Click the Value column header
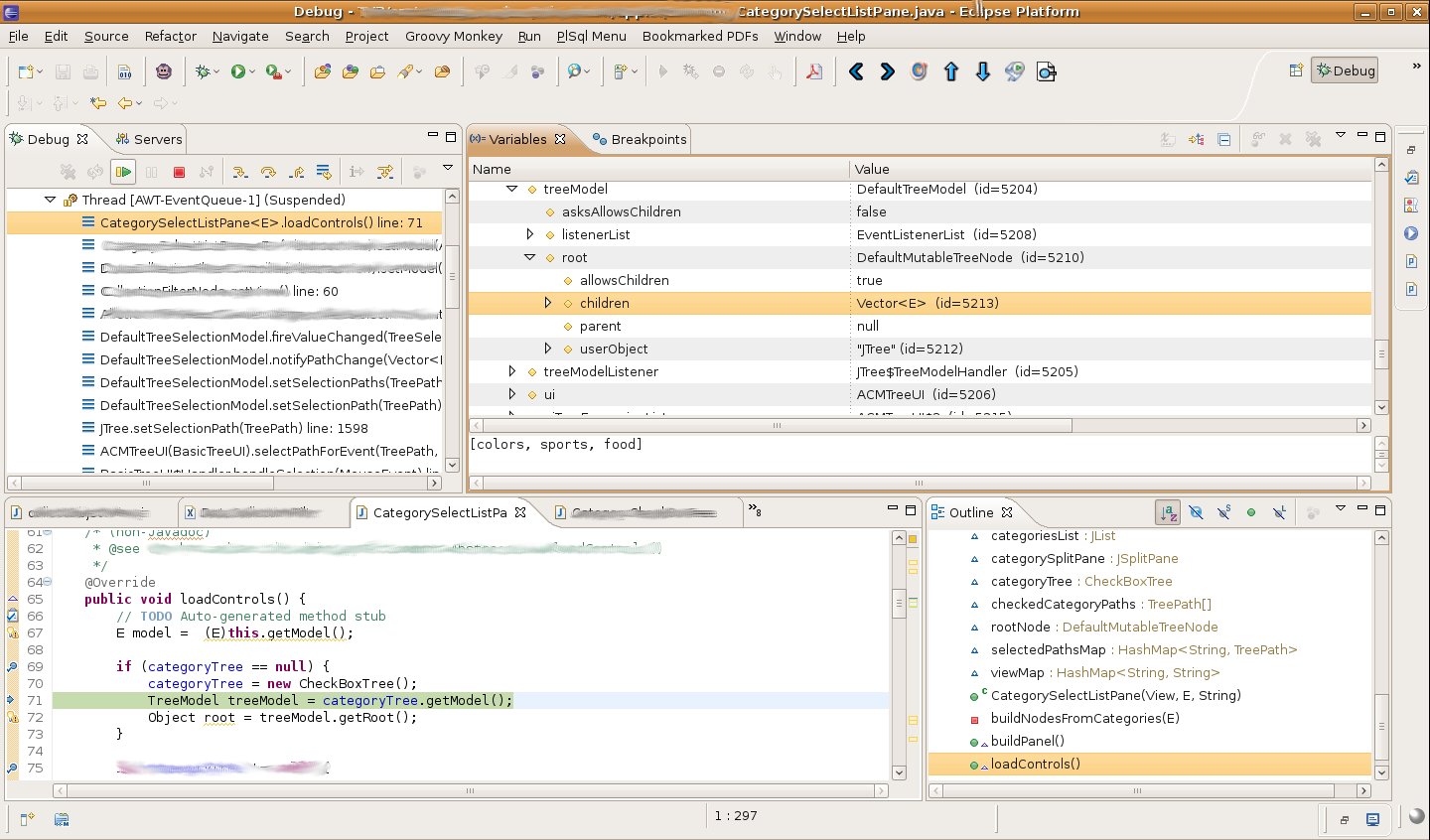The image size is (1430, 840). click(1111, 169)
